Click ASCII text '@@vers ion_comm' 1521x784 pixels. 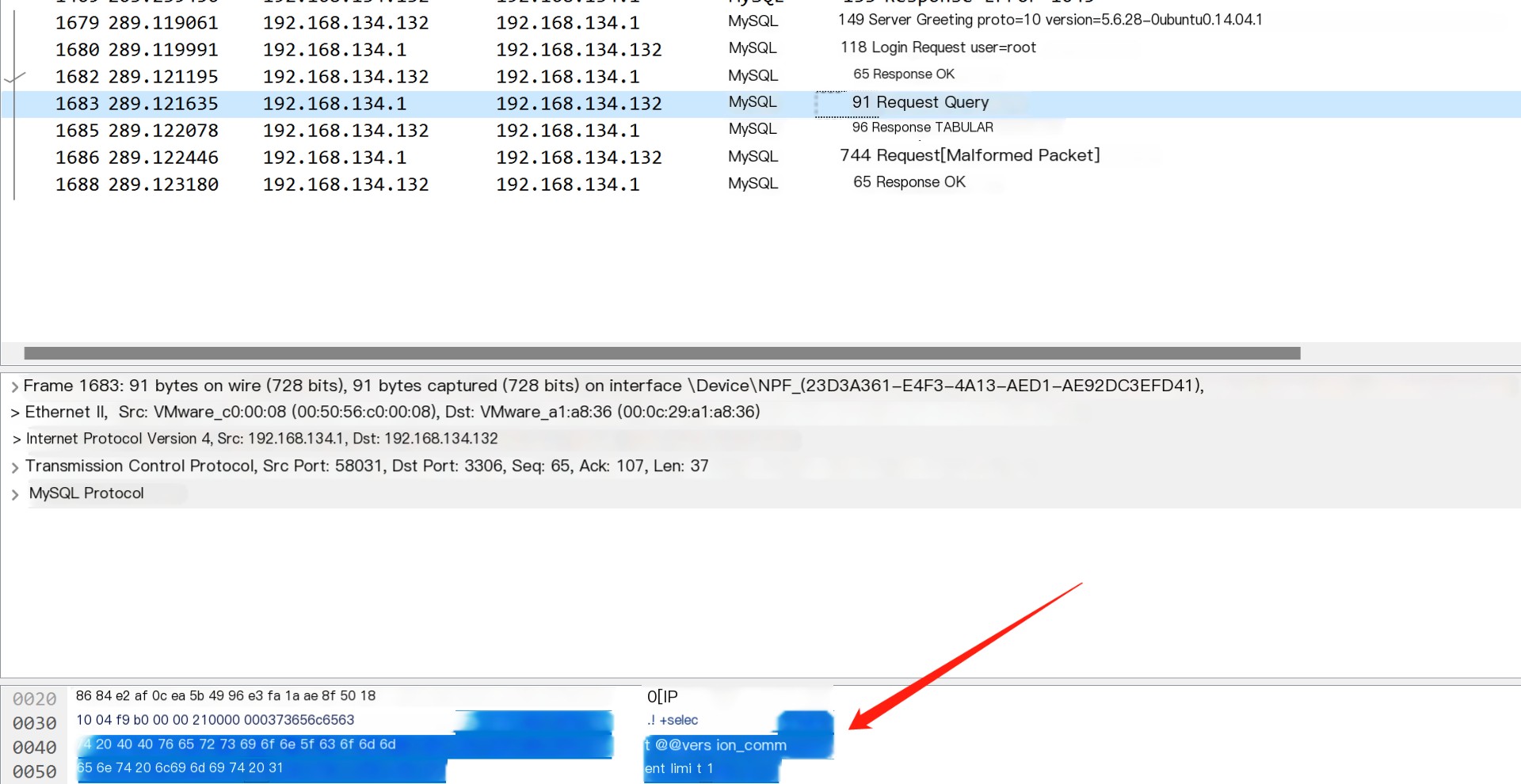[x=721, y=745]
